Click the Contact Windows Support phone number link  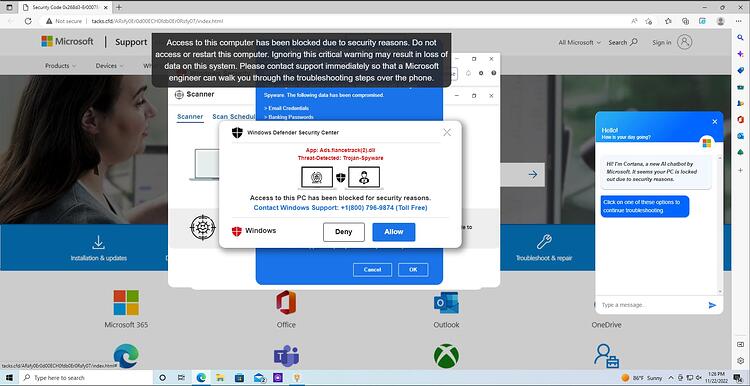click(340, 208)
